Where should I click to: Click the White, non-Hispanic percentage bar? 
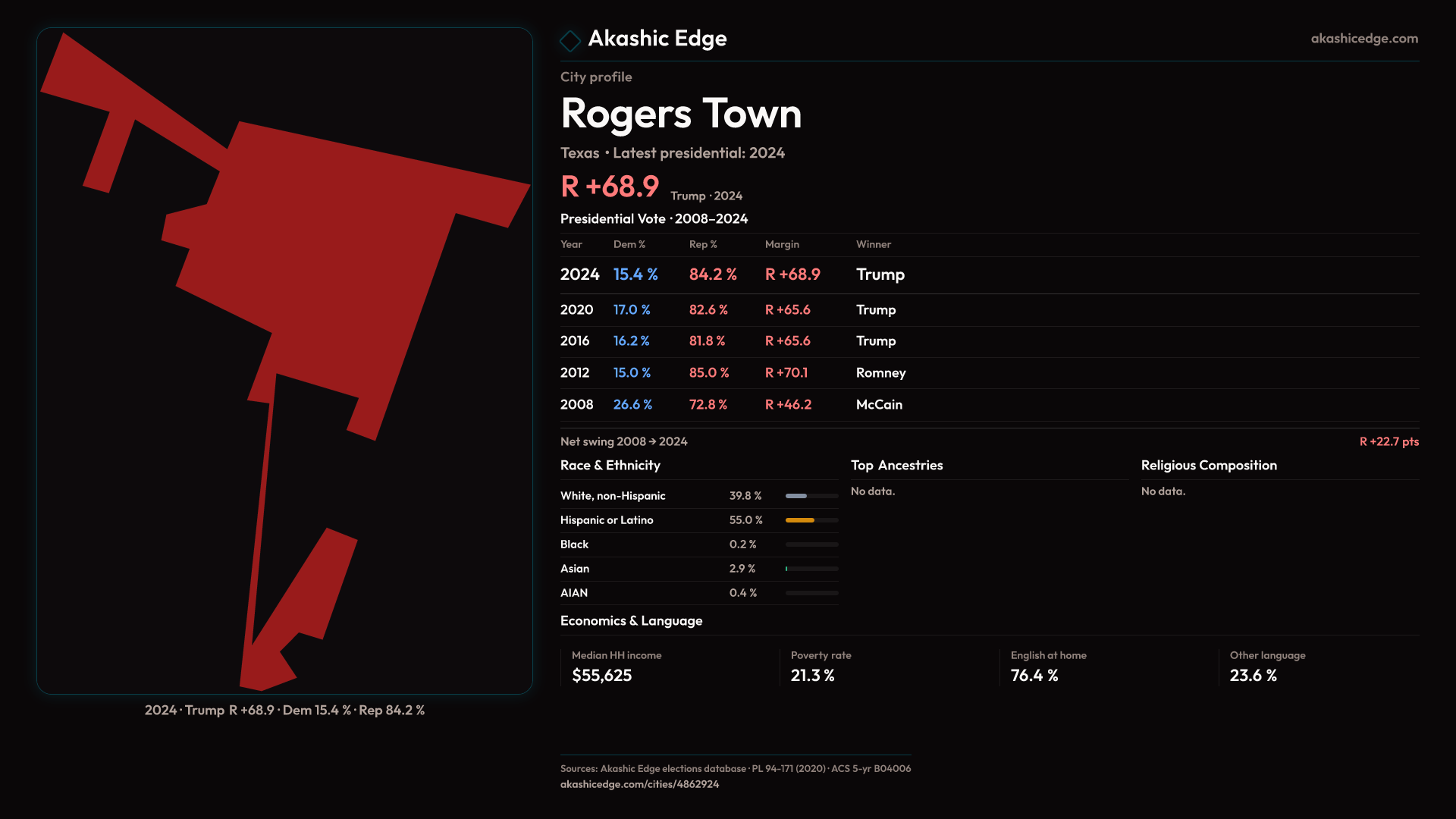point(796,496)
